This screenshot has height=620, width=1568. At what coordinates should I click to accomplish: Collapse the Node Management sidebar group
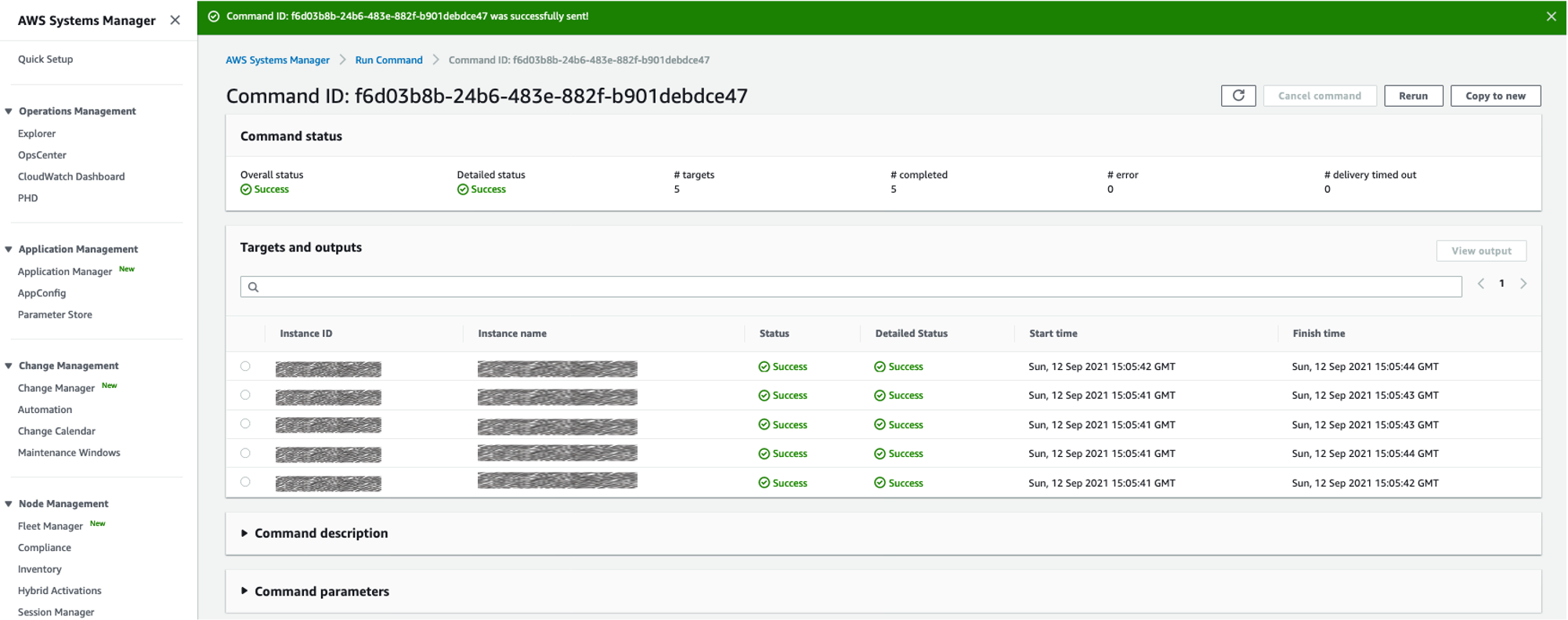pyautogui.click(x=9, y=504)
